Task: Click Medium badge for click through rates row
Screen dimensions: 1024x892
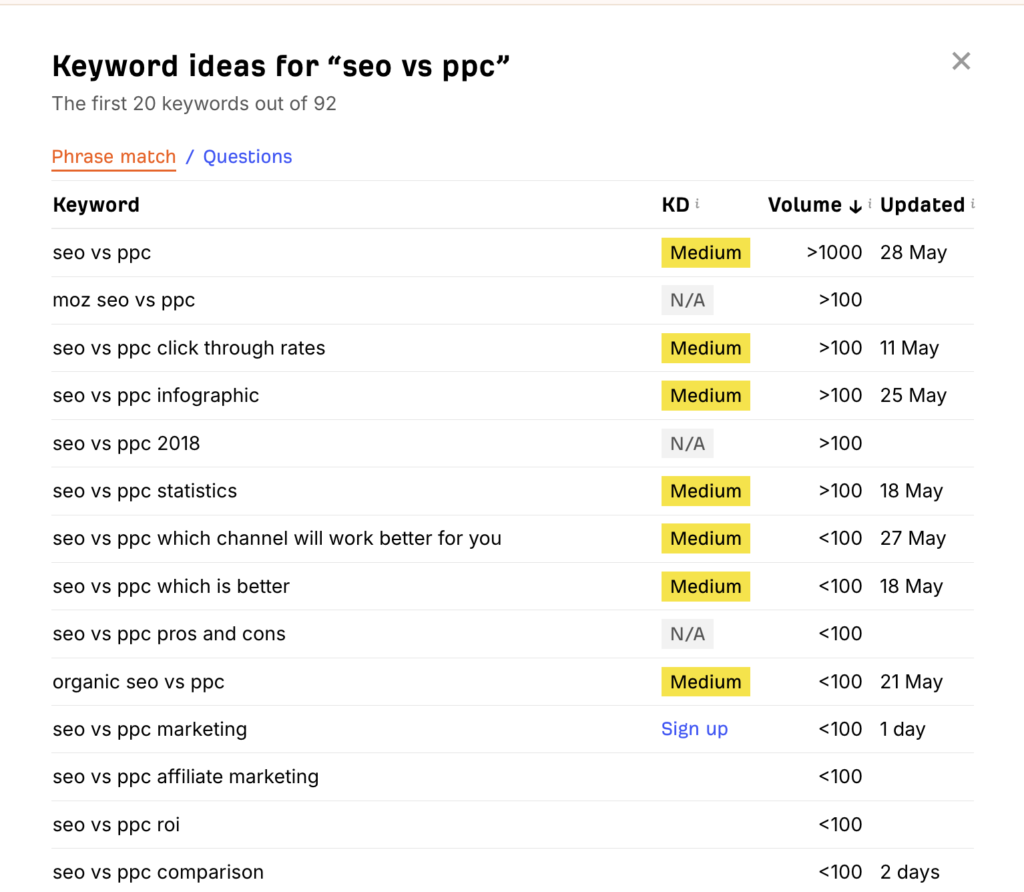Action: (705, 348)
